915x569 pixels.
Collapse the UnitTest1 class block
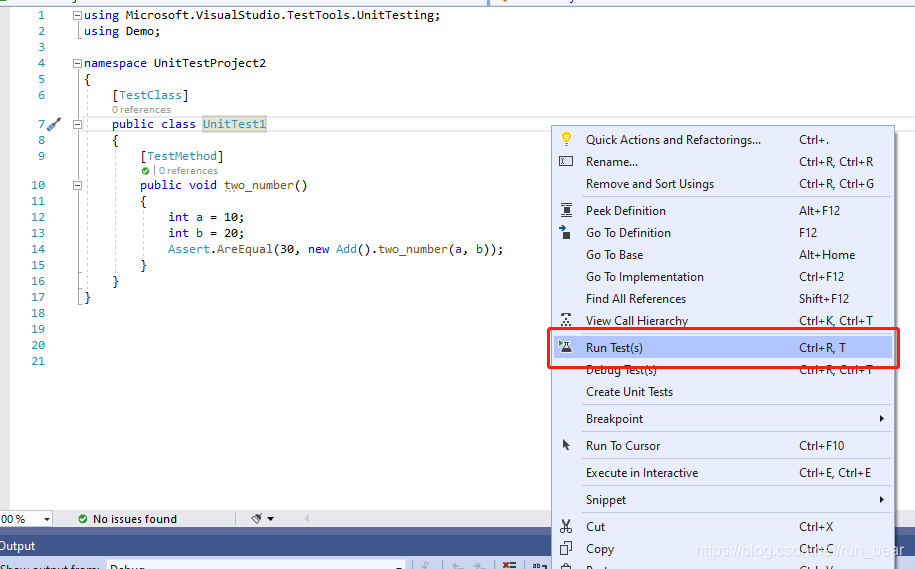[77, 124]
